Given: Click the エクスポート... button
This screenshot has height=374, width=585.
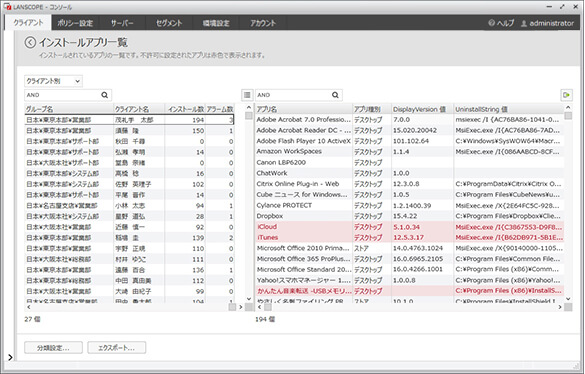Looking at the screenshot, I should pyautogui.click(x=116, y=347).
